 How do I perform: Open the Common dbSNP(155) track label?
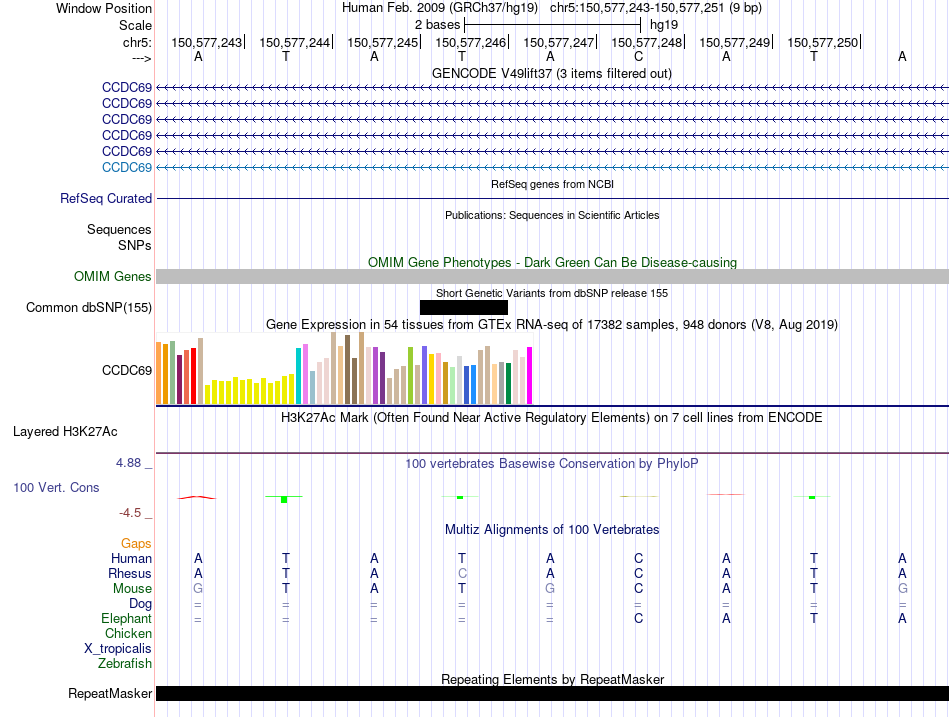click(x=89, y=308)
